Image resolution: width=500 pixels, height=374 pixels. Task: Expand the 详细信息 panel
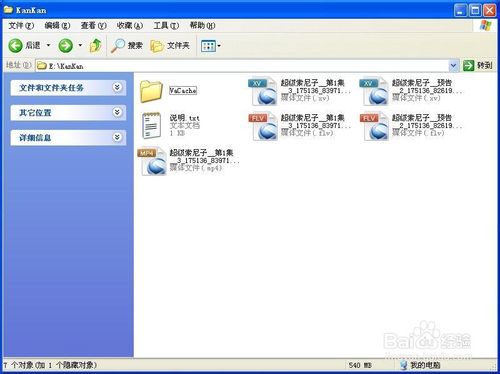pyautogui.click(x=68, y=137)
